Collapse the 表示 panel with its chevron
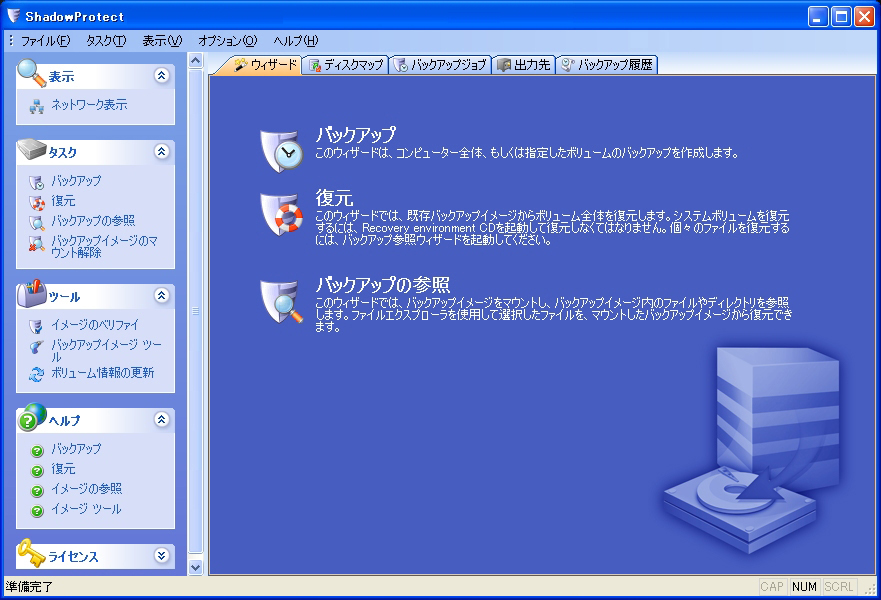Image resolution: width=881 pixels, height=600 pixels. 161,75
